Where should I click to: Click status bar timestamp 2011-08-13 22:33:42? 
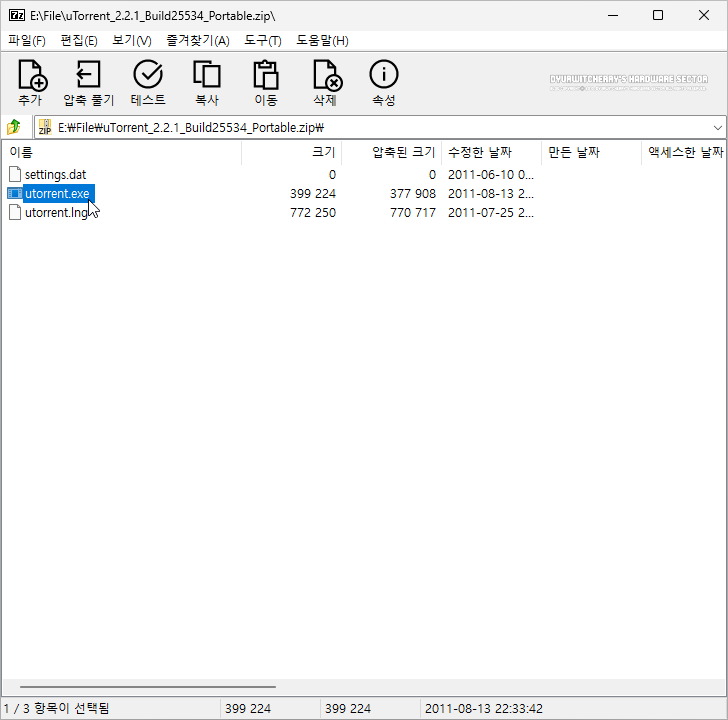point(483,708)
